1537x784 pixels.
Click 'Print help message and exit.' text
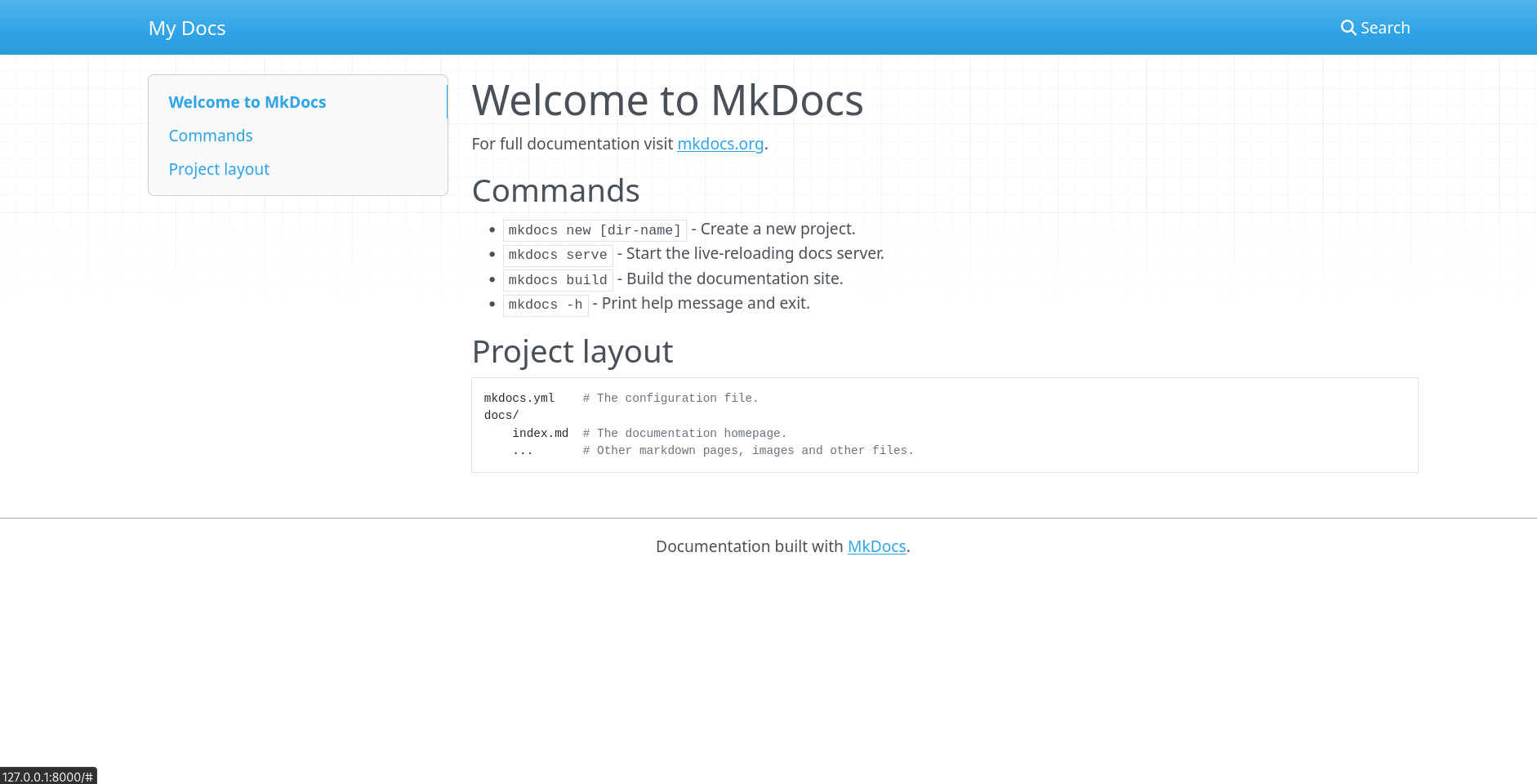tap(706, 303)
